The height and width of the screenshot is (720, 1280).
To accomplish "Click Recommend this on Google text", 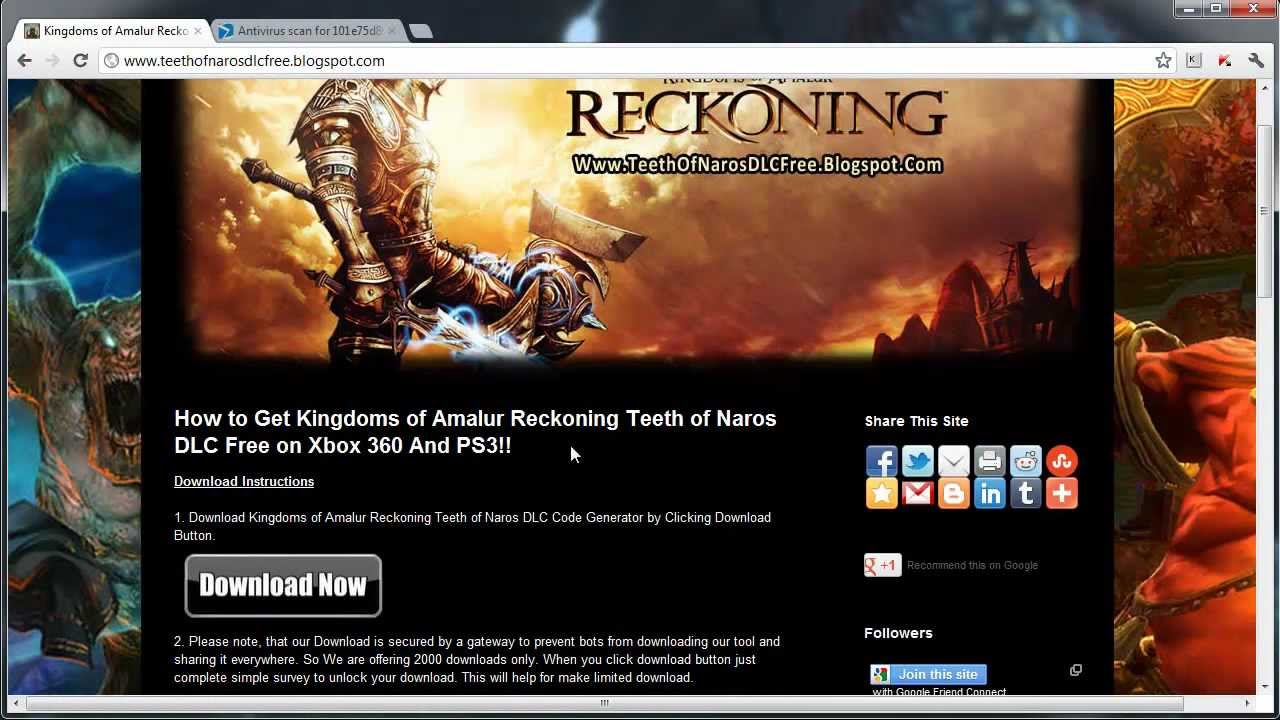I will coord(972,565).
